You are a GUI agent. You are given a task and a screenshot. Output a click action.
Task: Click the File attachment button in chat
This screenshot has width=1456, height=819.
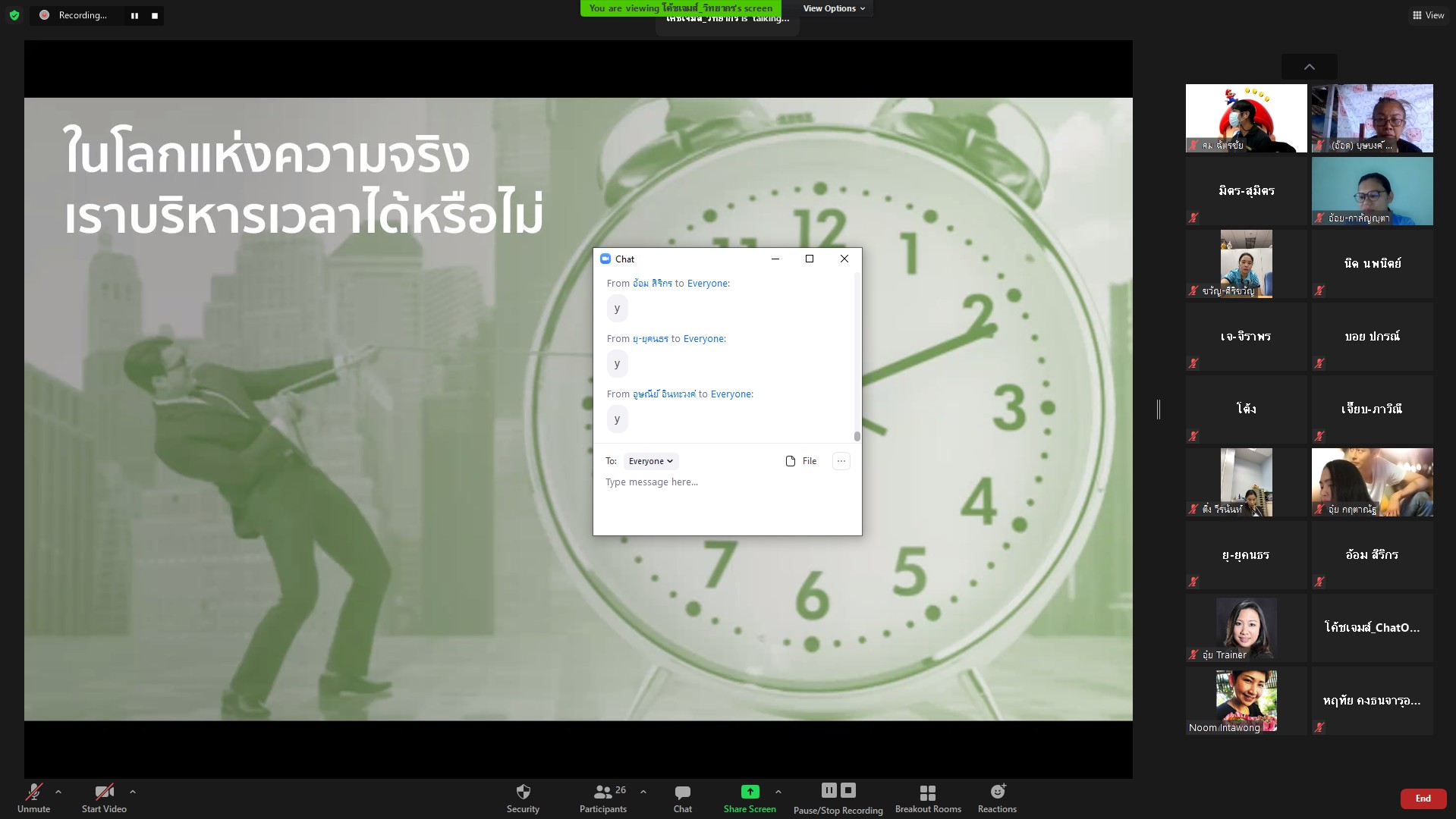(801, 461)
